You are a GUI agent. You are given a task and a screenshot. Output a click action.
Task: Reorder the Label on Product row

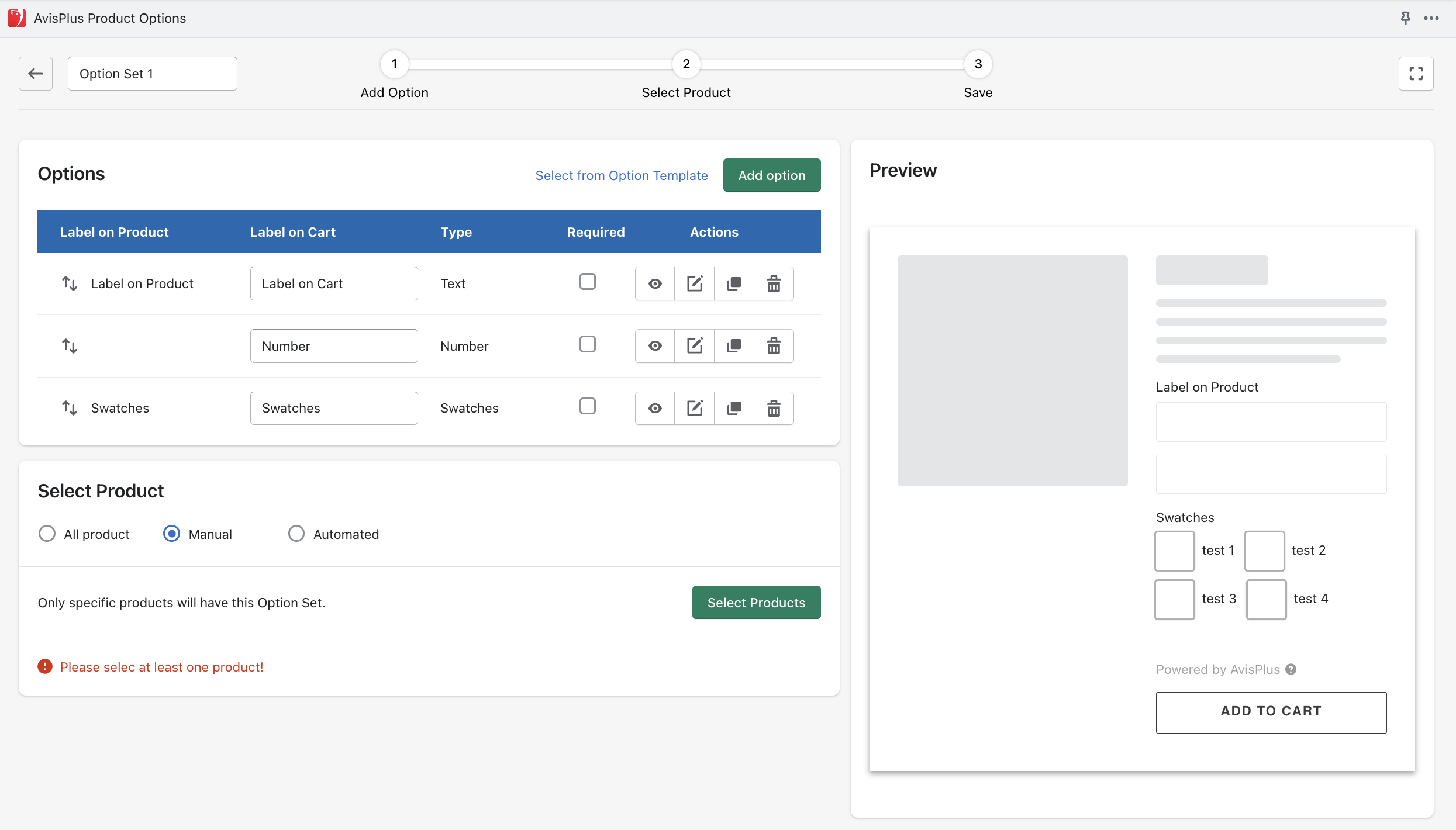(70, 283)
